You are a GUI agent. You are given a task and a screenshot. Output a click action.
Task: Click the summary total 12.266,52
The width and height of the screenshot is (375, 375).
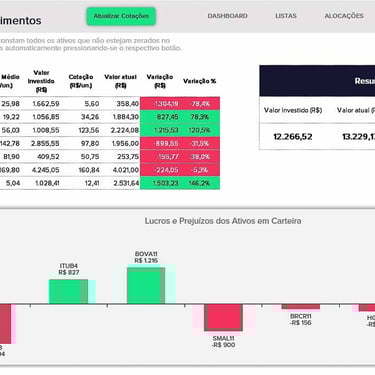(293, 137)
